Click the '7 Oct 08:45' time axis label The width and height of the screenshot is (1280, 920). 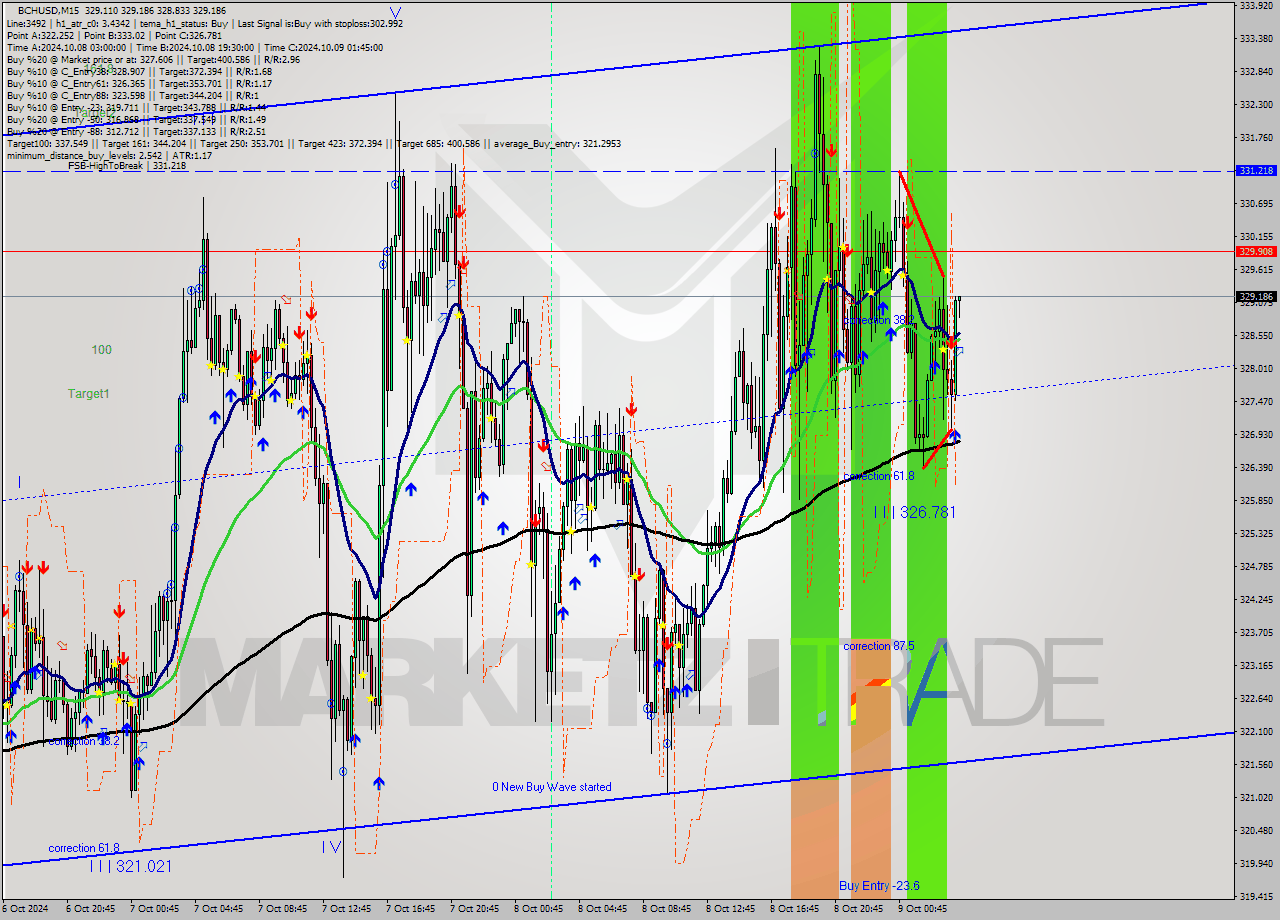click(x=281, y=909)
